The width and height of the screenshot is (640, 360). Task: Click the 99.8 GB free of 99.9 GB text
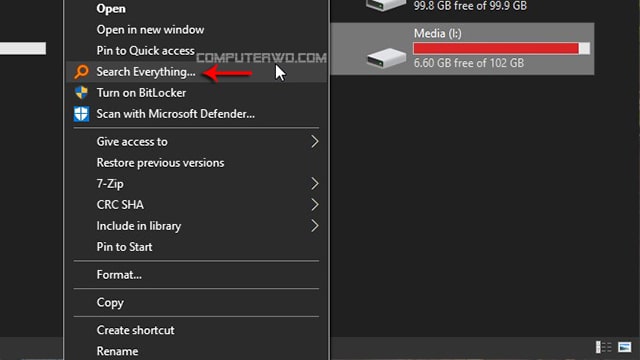470,6
